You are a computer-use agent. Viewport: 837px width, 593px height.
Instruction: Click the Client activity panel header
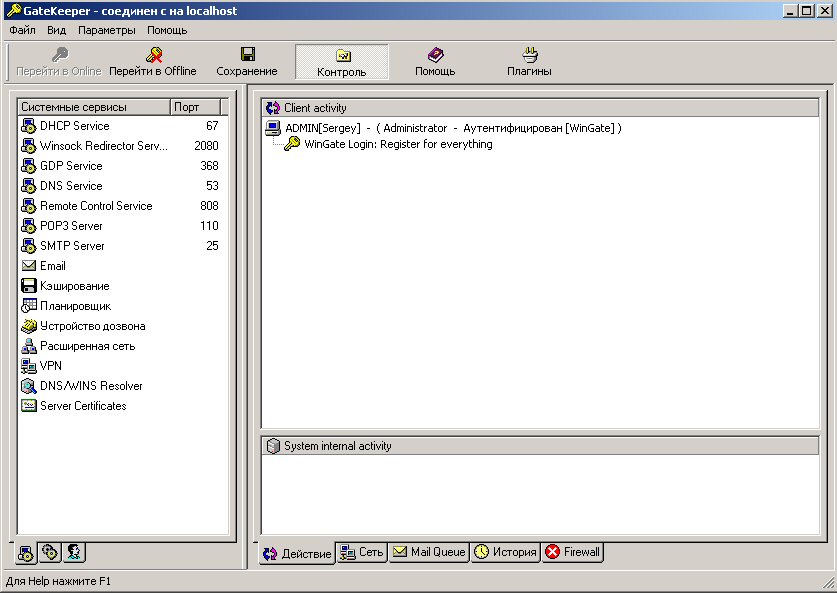click(x=540, y=108)
